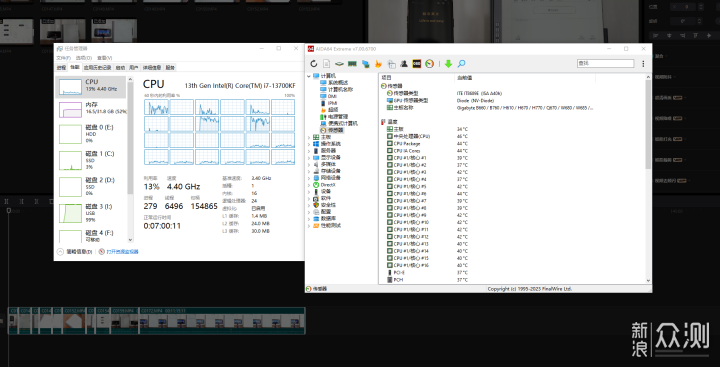Switch to Task Manager 应用历史记录 tab
Image resolution: width=720 pixels, height=367 pixels.
pyautogui.click(x=97, y=68)
